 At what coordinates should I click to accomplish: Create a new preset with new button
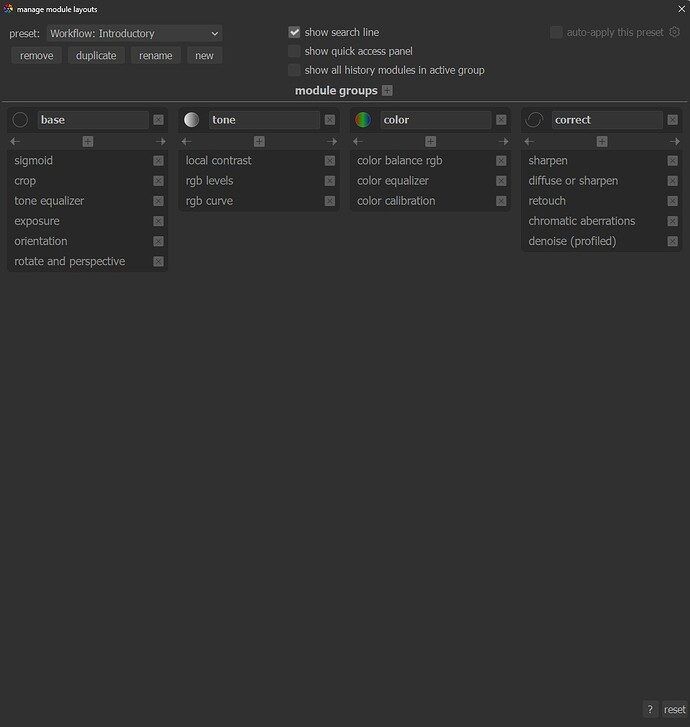[204, 56]
